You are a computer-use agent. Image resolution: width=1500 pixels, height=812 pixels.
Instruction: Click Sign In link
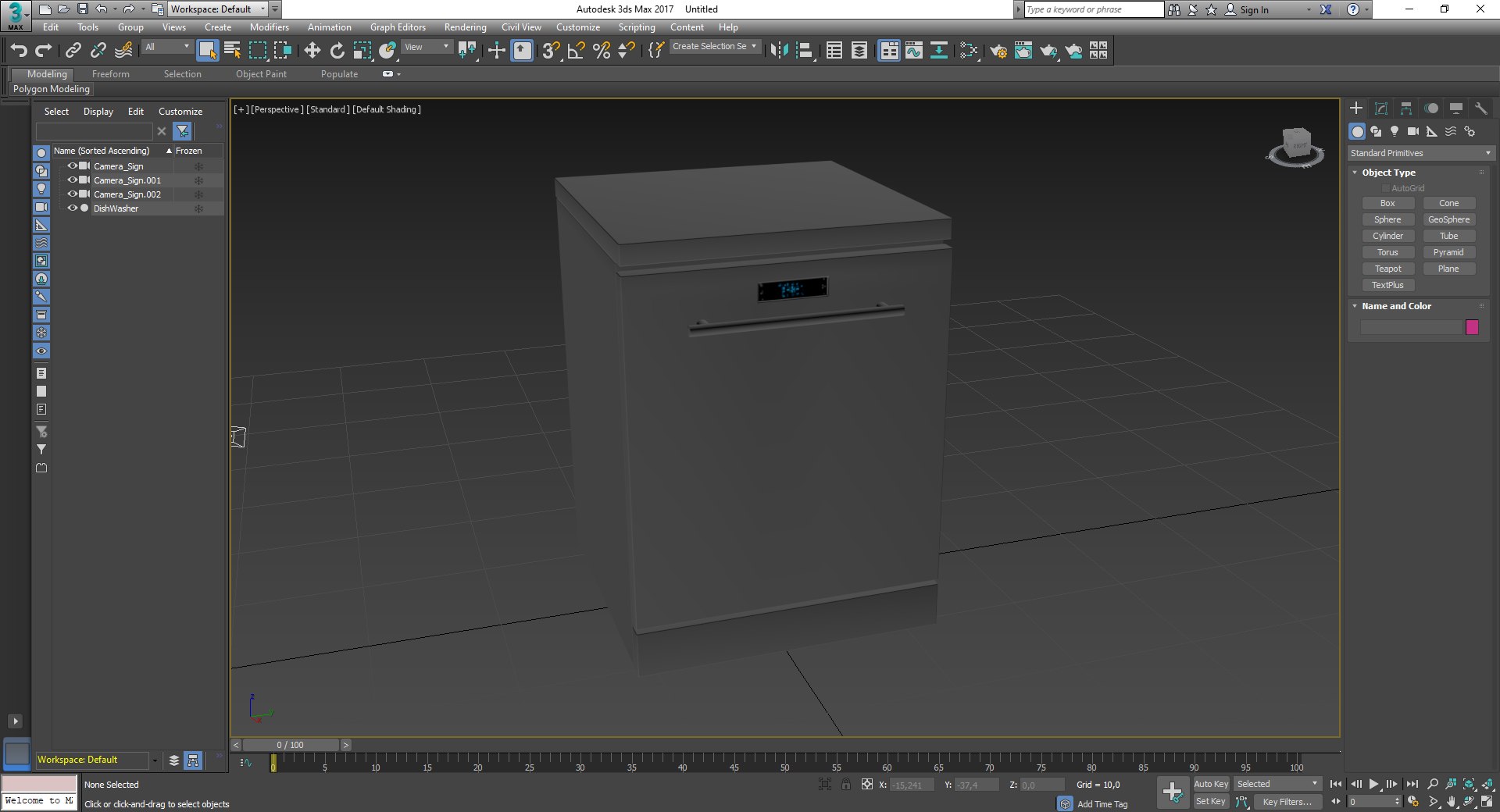click(x=1254, y=10)
